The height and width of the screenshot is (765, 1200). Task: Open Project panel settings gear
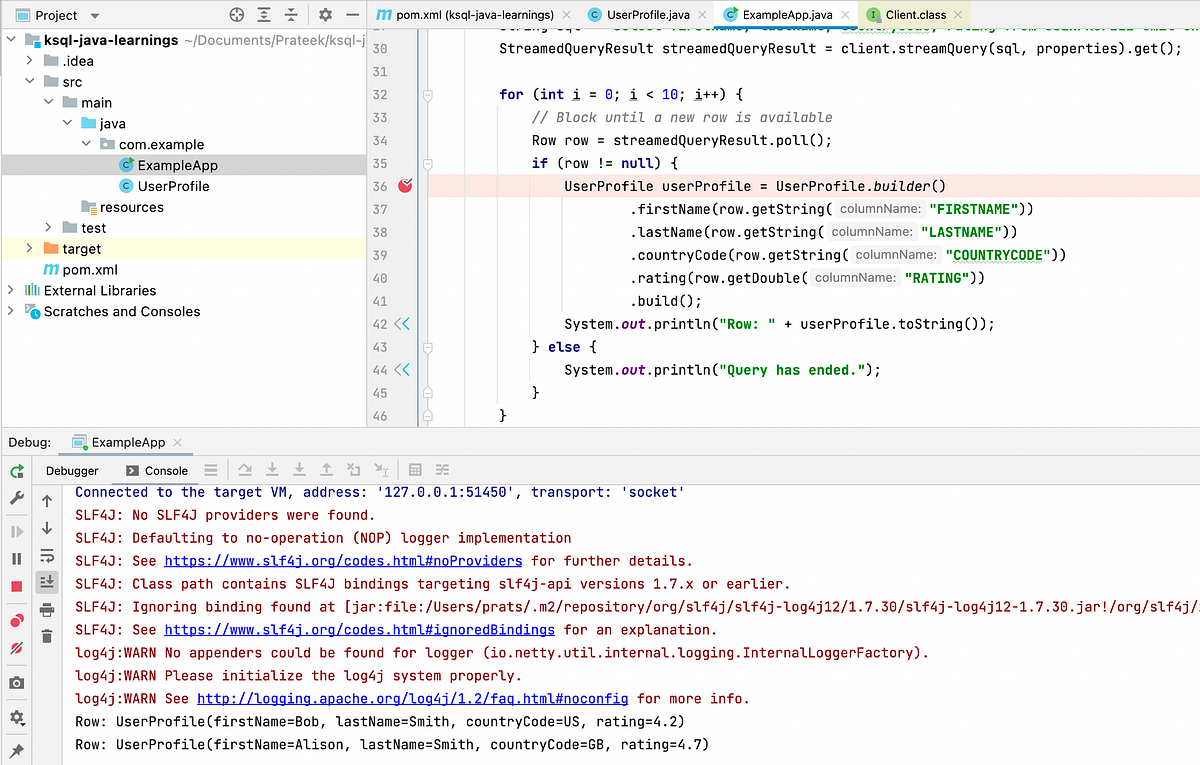[325, 15]
